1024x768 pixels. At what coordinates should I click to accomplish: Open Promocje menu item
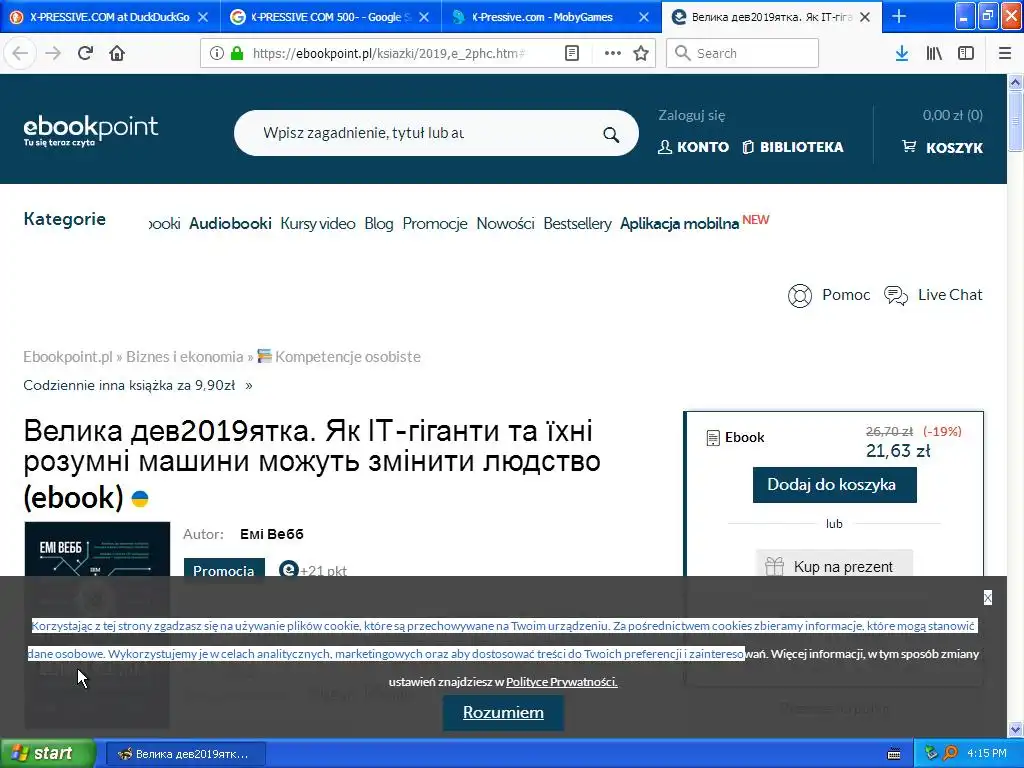click(435, 223)
